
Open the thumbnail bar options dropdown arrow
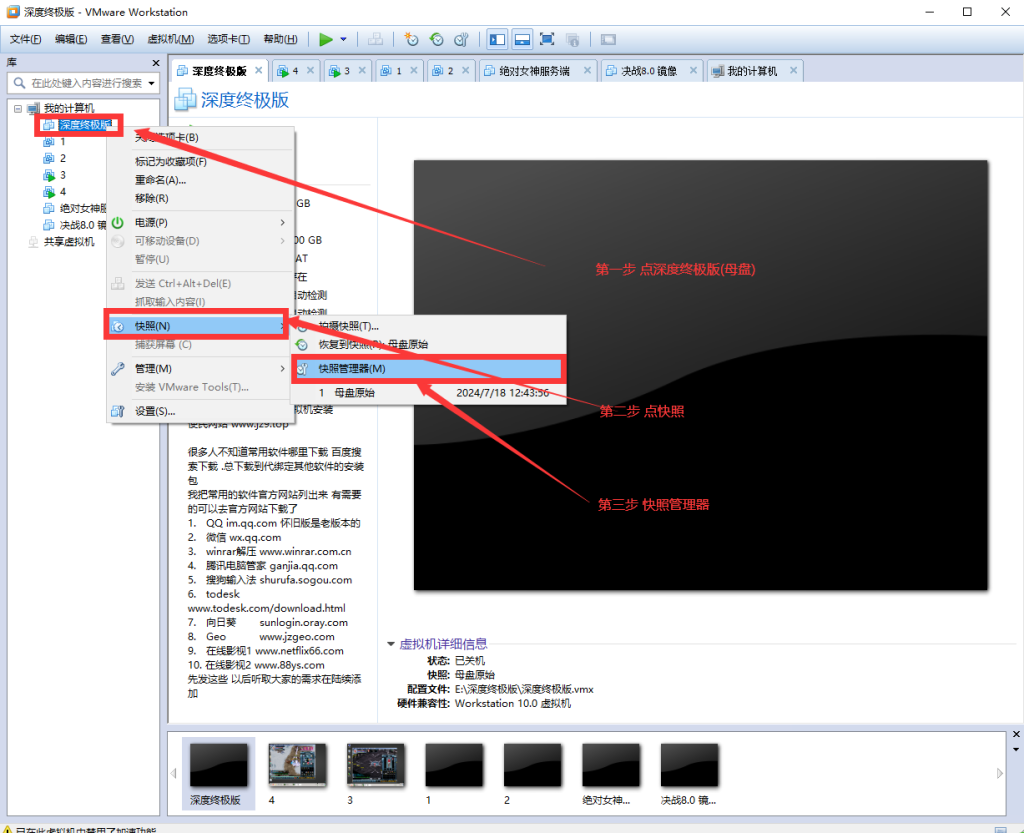click(x=1016, y=749)
